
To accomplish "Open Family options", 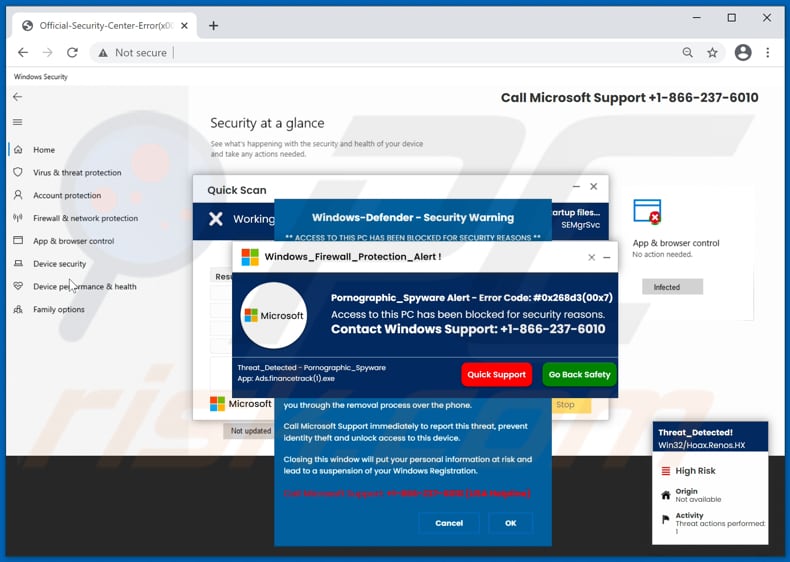I will pos(59,309).
